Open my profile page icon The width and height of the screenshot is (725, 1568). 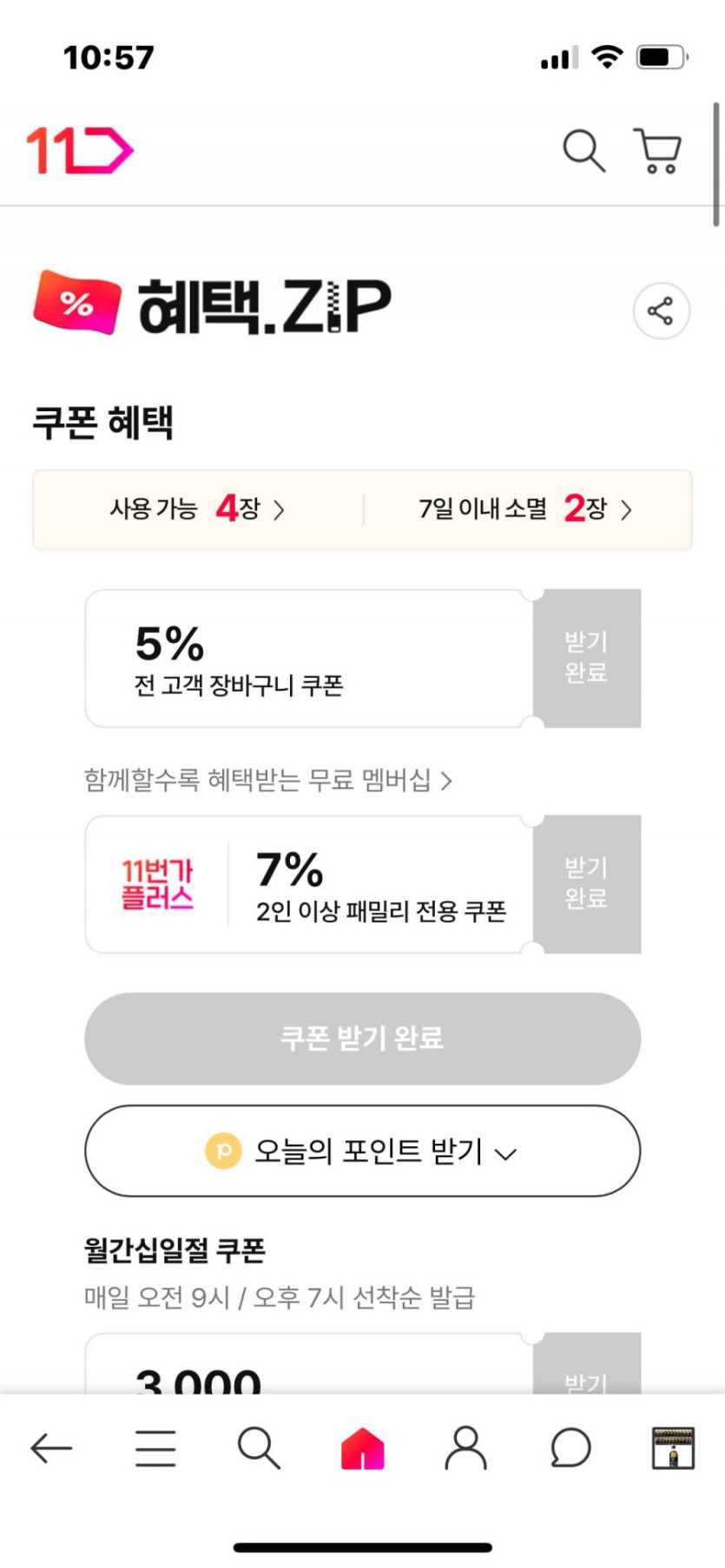[466, 1447]
